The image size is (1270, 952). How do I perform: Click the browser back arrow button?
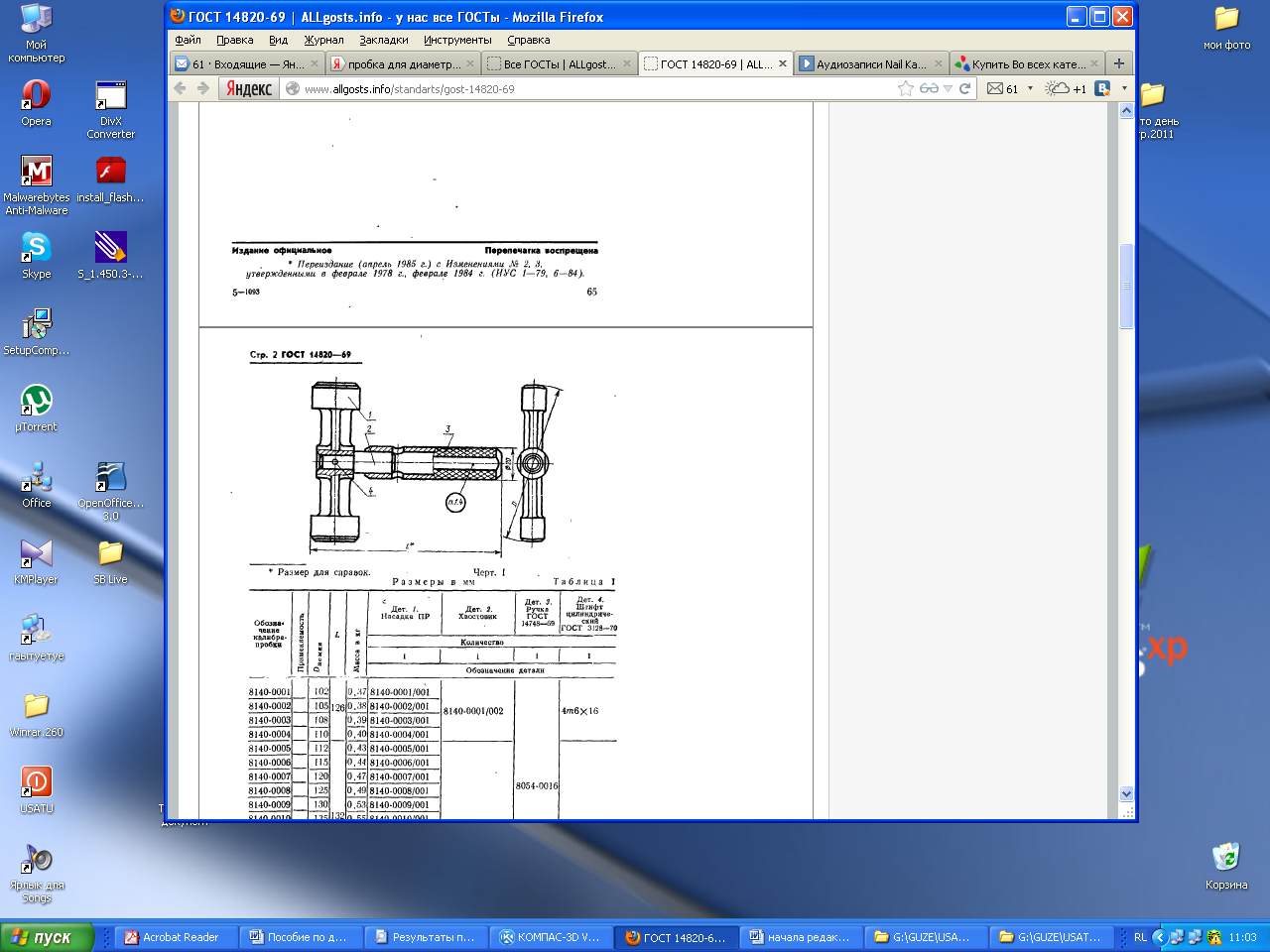click(x=180, y=88)
